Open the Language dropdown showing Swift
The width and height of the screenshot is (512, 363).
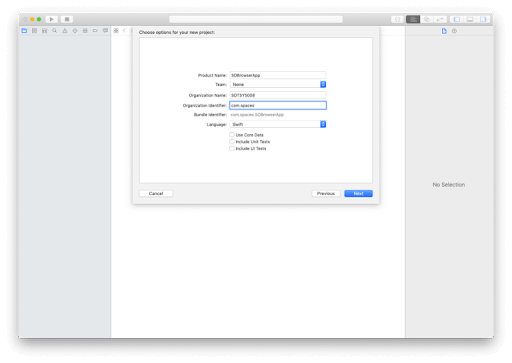coord(278,124)
